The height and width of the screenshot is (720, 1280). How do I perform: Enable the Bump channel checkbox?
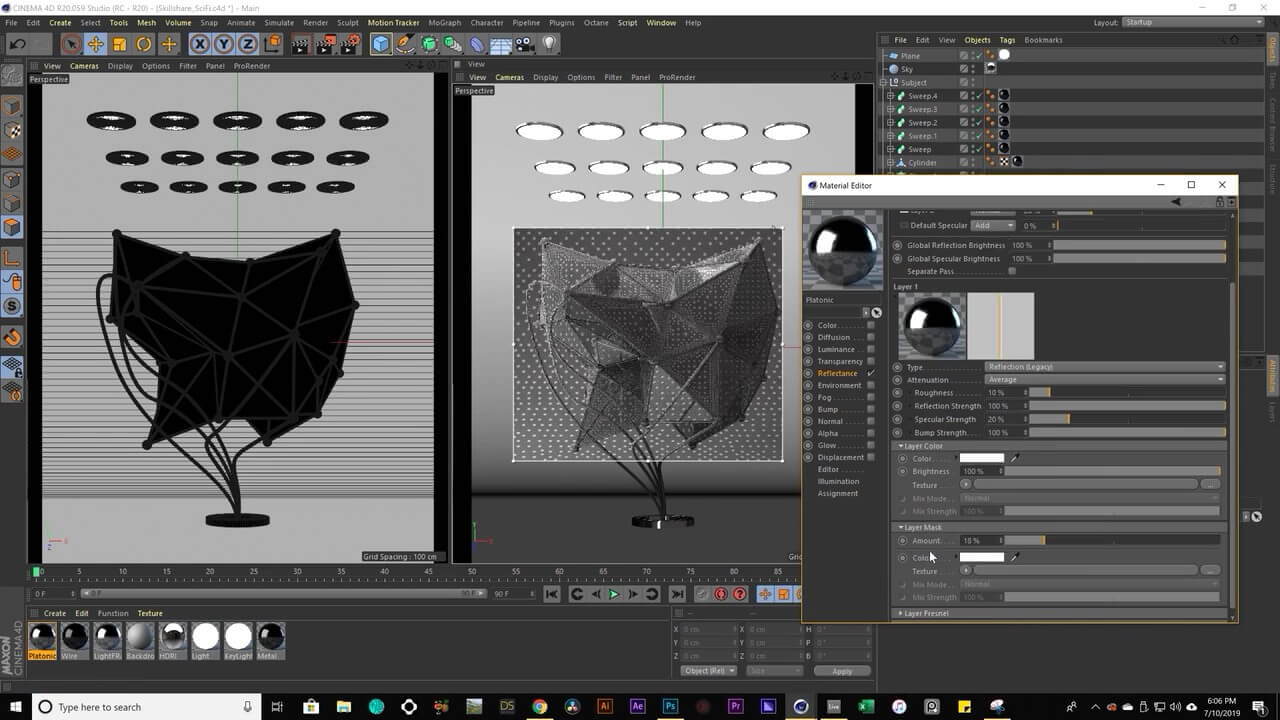(x=871, y=409)
